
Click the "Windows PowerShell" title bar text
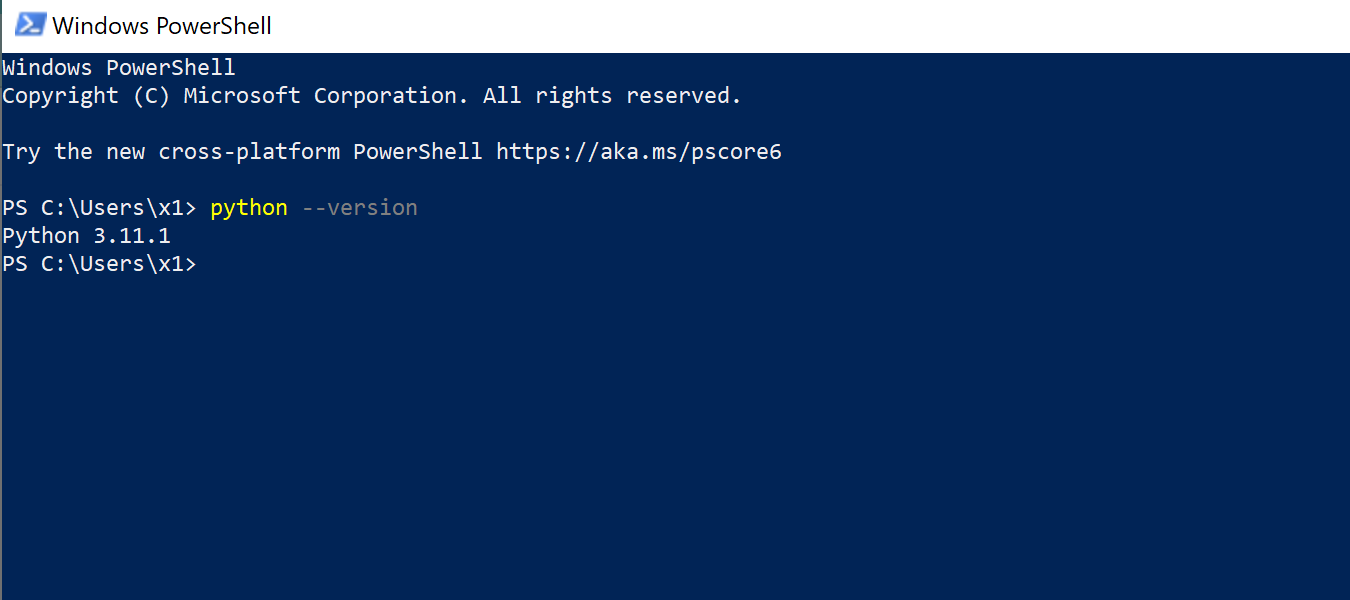pos(162,26)
